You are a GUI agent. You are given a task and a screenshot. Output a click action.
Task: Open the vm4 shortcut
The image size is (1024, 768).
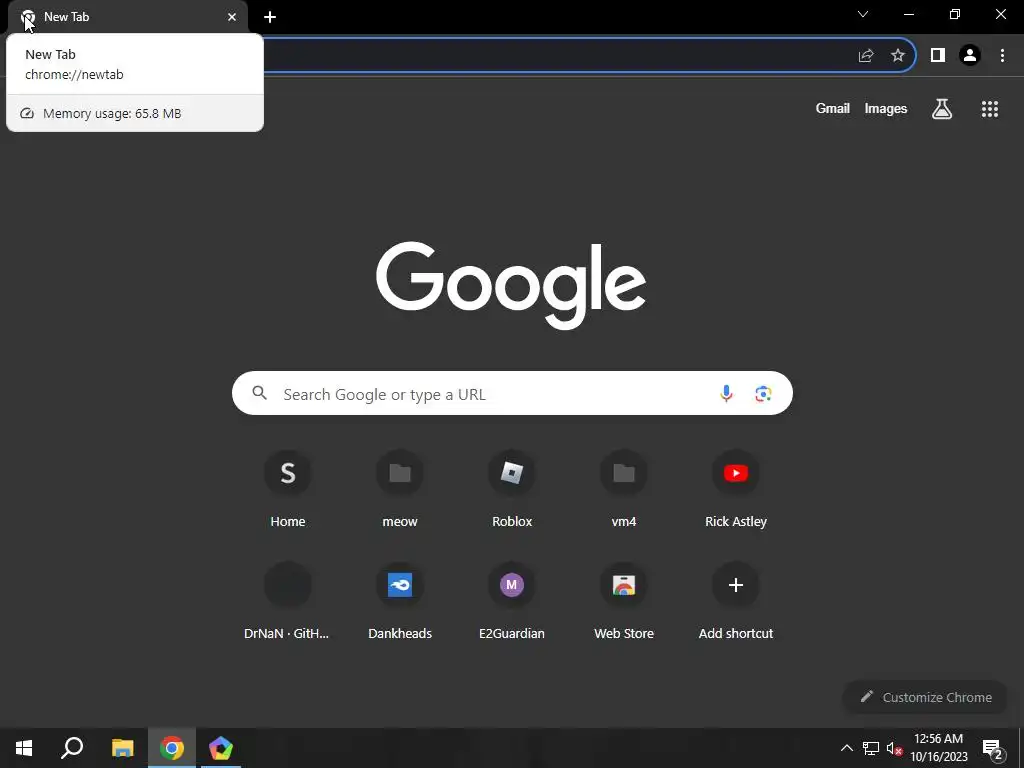point(624,488)
